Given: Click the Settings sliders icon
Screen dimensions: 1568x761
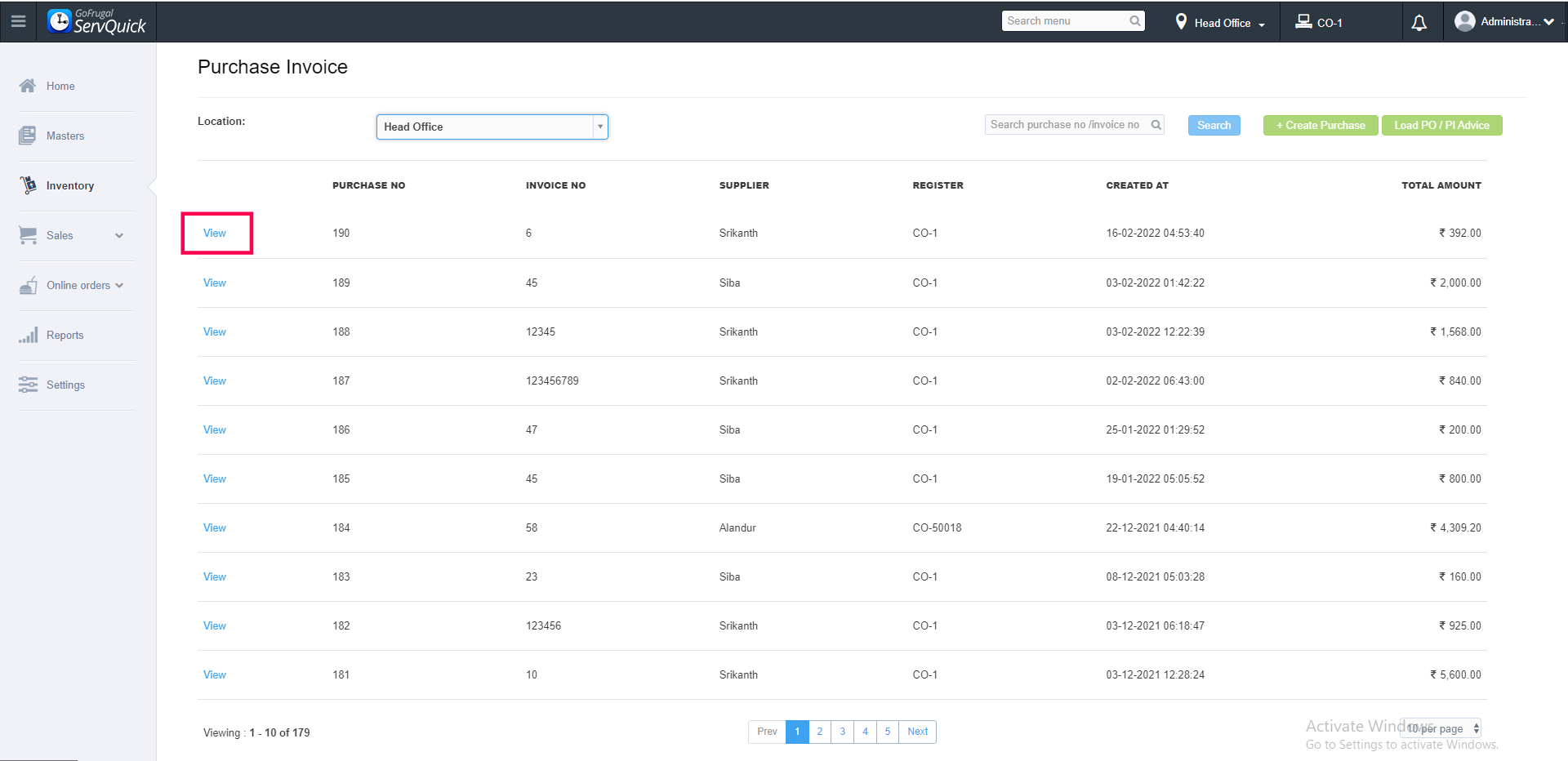Looking at the screenshot, I should point(28,385).
